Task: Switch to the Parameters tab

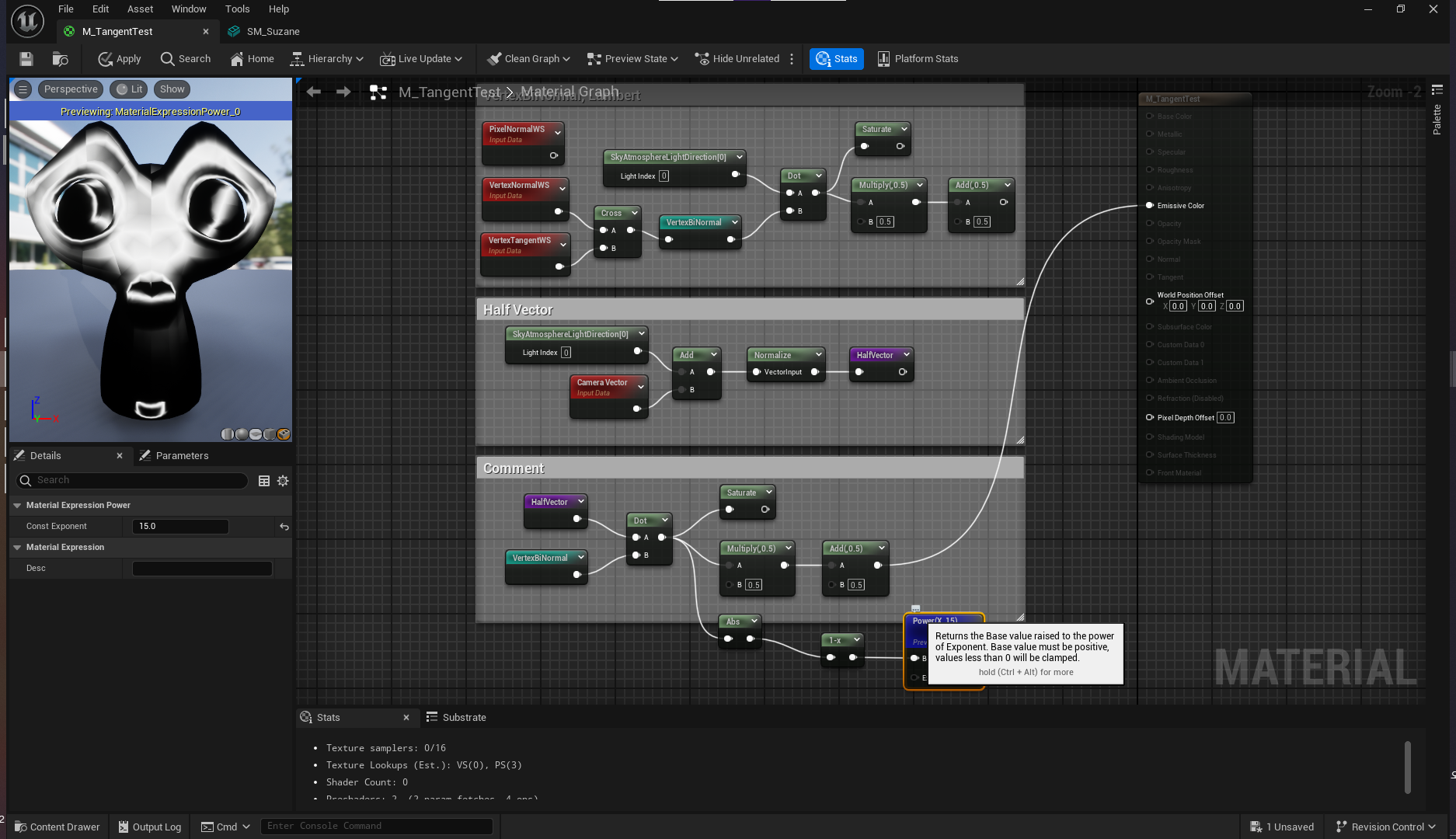Action: click(x=175, y=456)
